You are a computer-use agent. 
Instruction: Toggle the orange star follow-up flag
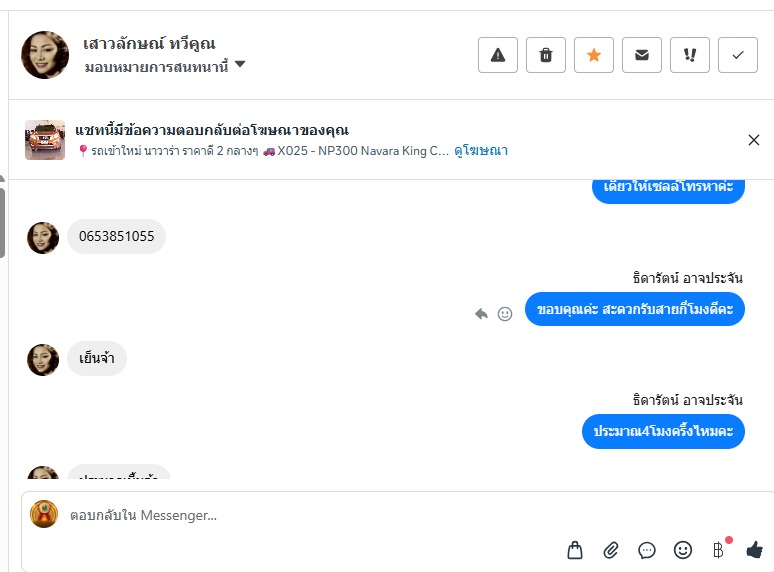(x=594, y=55)
